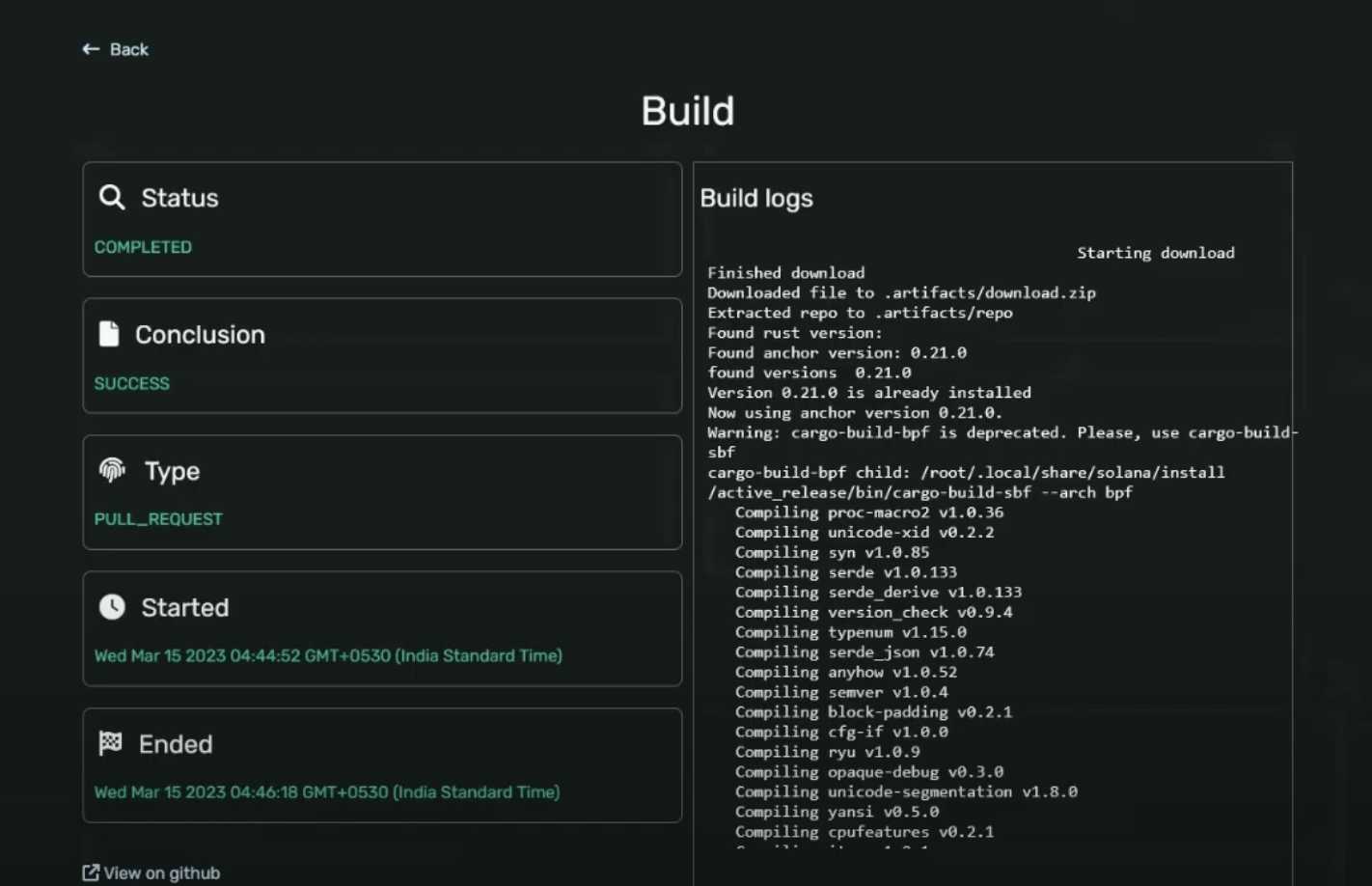Click 'Now using anchor version 0.21.0.' line

tap(855, 412)
